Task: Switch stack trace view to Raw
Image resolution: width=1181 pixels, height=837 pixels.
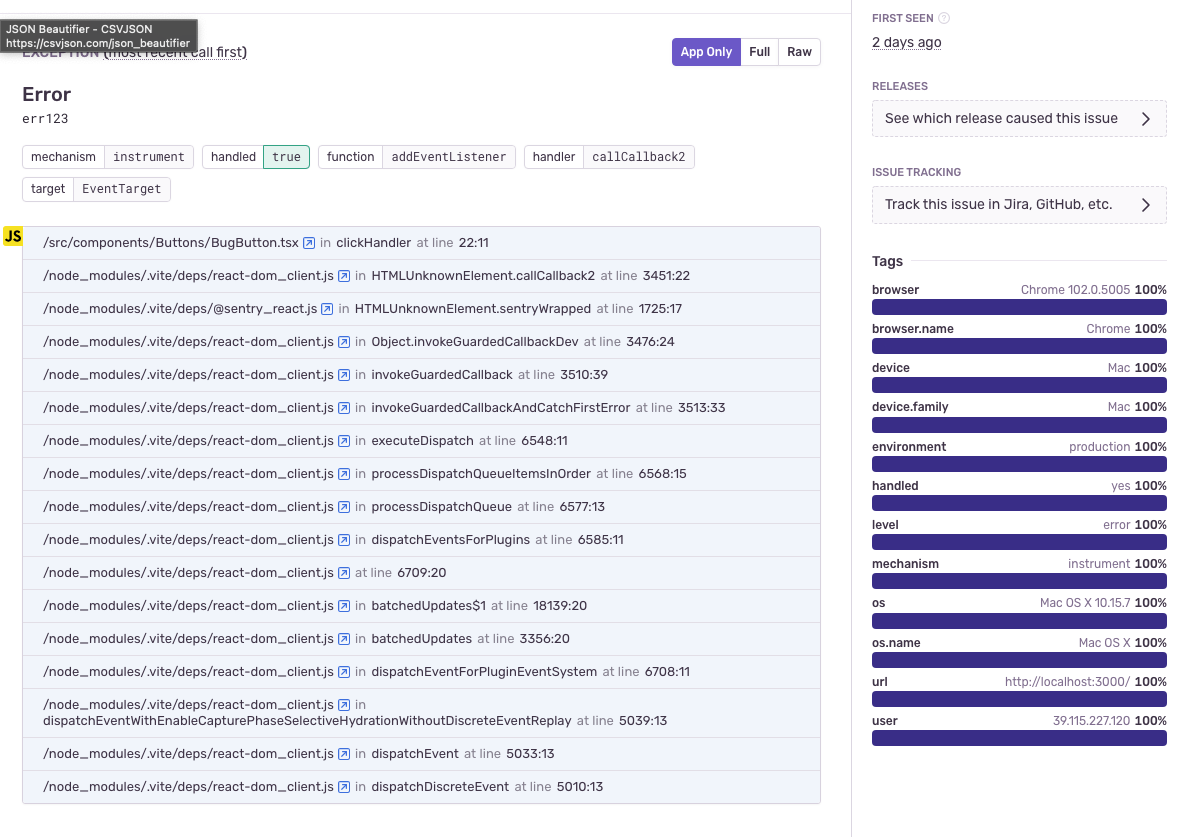Action: tap(799, 52)
